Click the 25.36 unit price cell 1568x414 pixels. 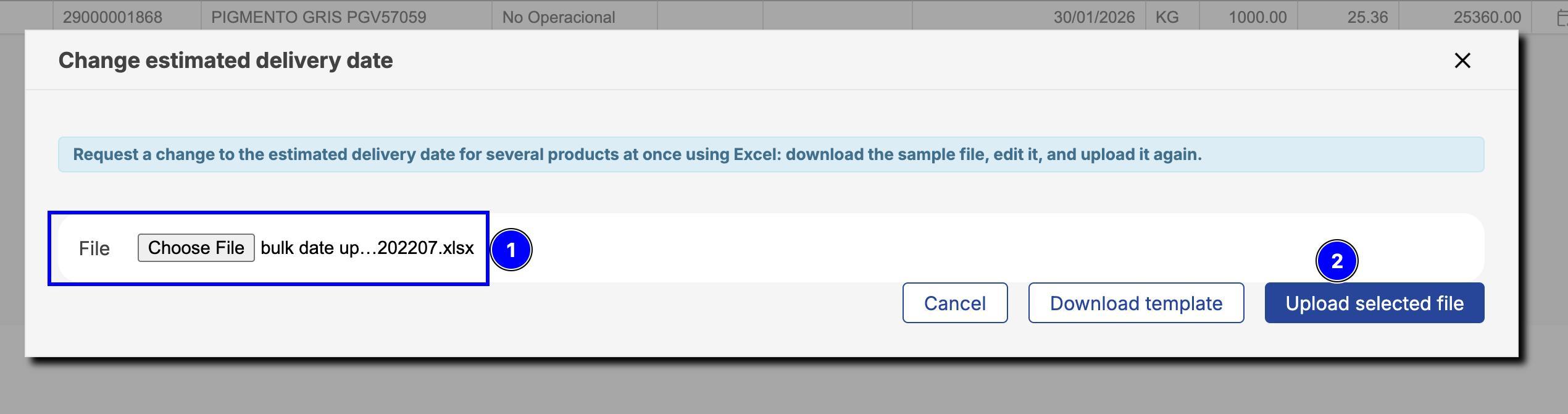(1367, 17)
